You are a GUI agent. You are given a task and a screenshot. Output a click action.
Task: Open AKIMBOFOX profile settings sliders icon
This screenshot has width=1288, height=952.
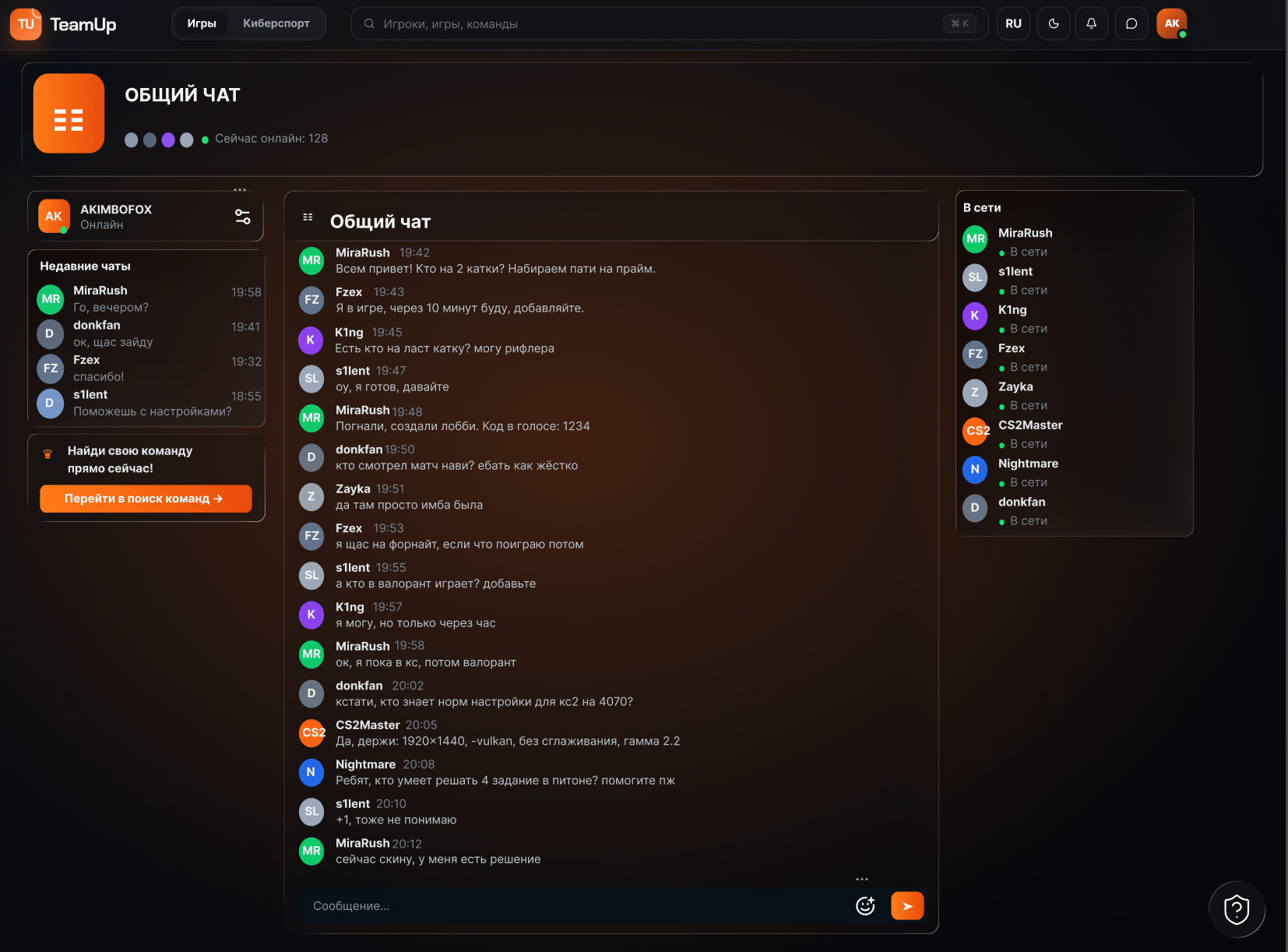tap(243, 217)
